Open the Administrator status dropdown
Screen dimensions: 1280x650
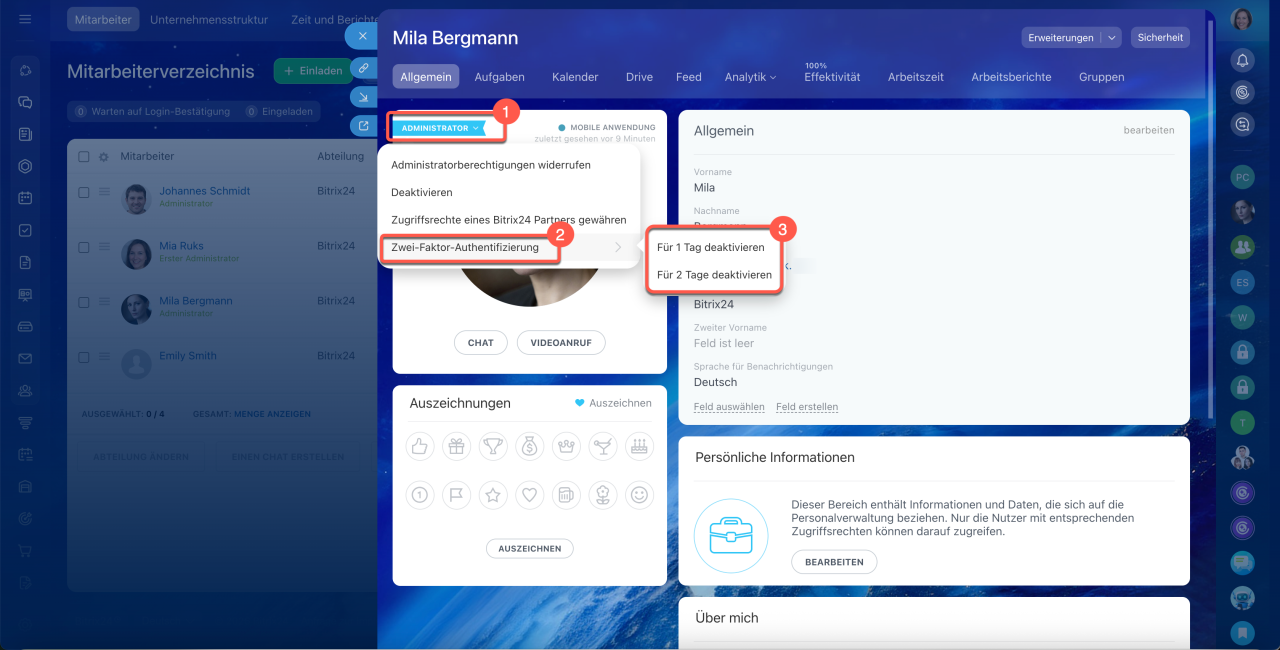[439, 128]
